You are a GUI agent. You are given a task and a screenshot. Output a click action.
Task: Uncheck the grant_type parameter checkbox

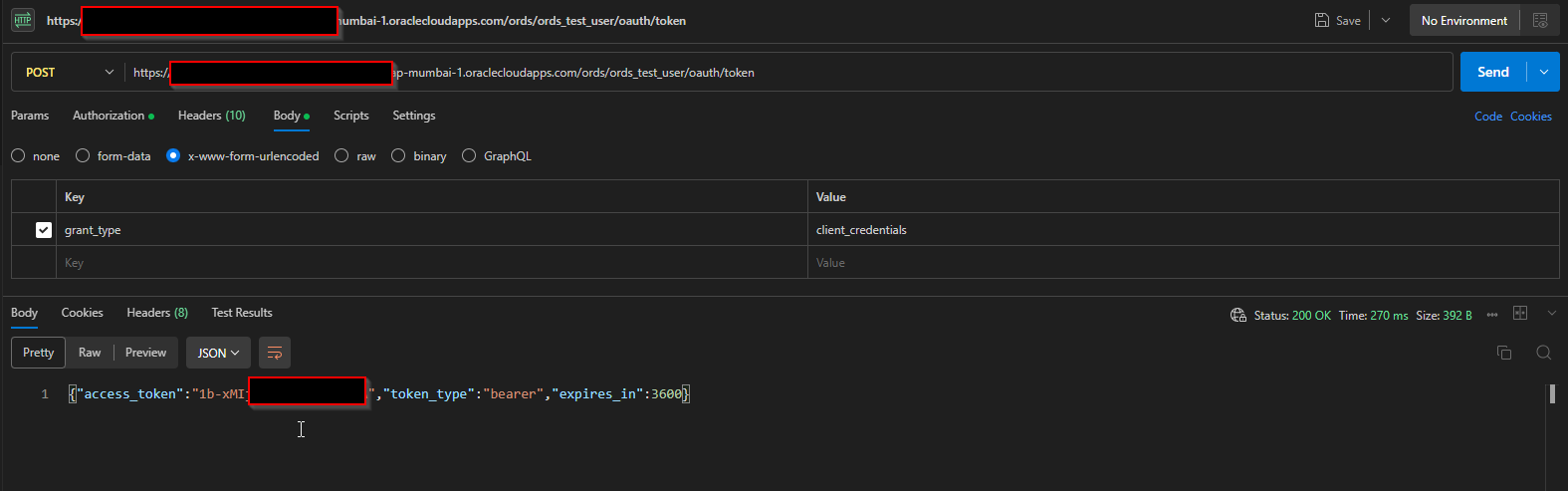(44, 230)
